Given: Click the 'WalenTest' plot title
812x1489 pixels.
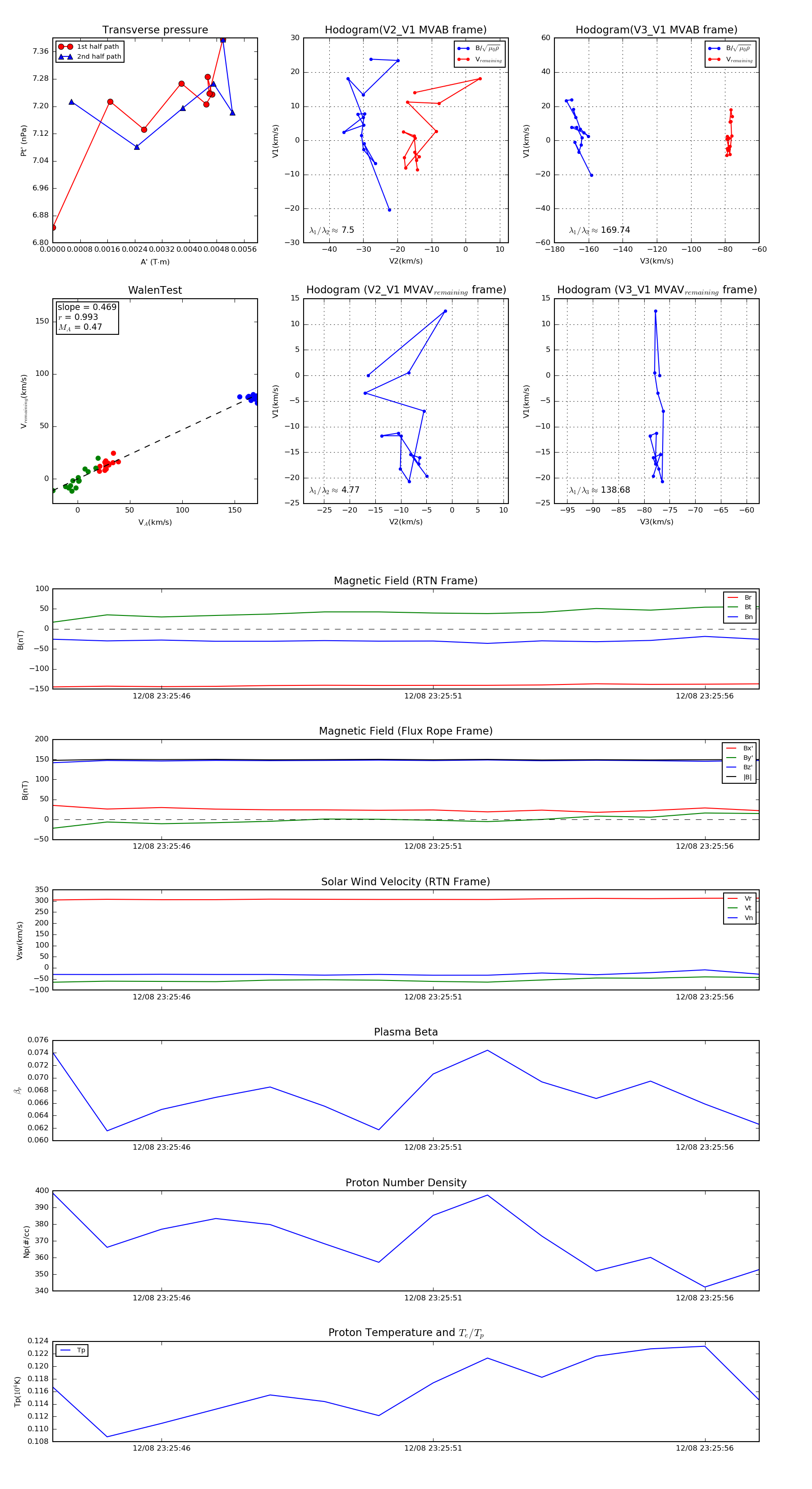Looking at the screenshot, I should click(155, 290).
